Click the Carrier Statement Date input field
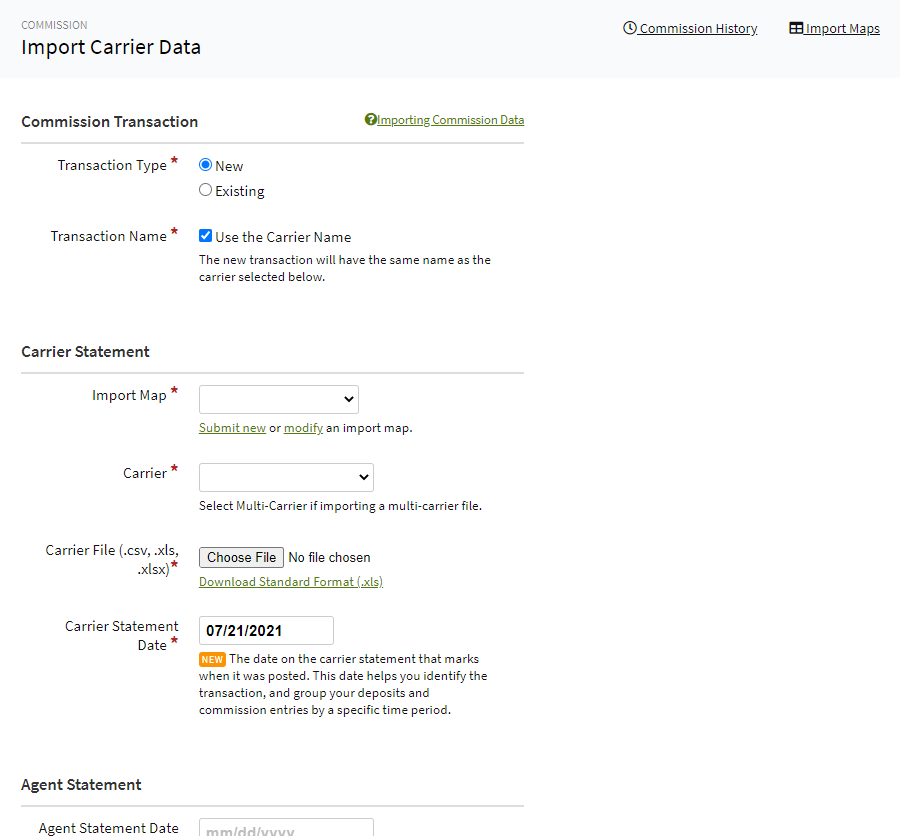Screen dimensions: 900x836 [266, 630]
